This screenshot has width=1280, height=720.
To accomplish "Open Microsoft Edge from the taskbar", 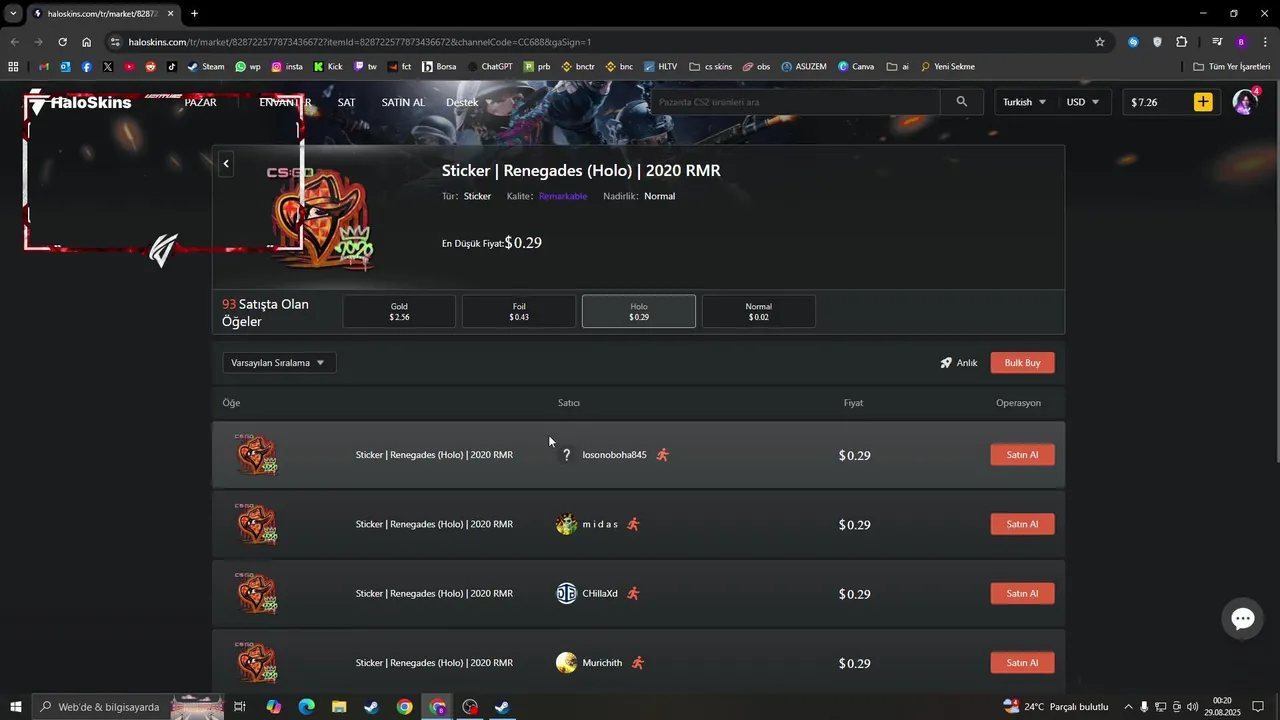I will click(x=306, y=707).
